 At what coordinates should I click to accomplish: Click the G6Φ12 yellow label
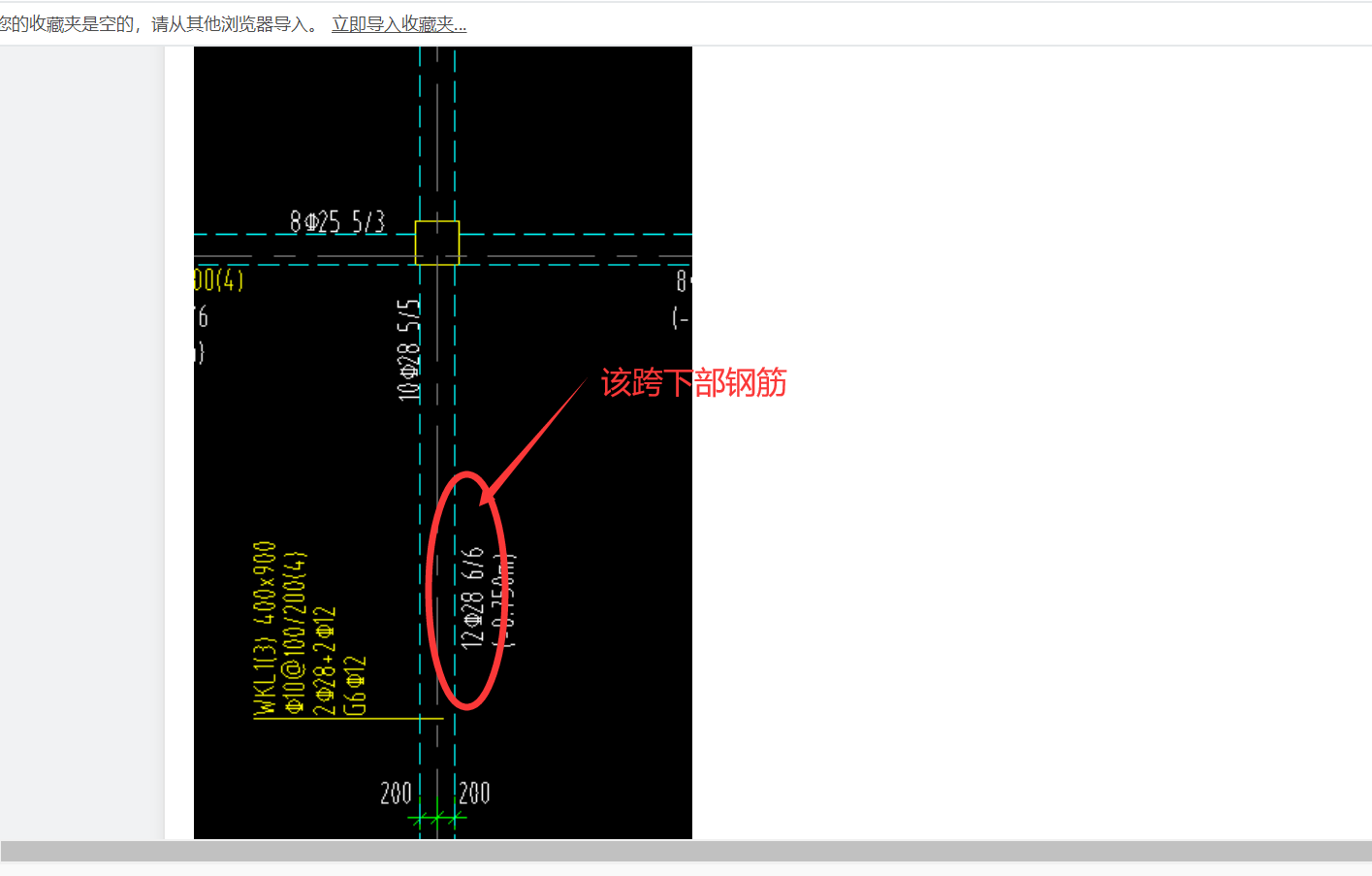point(356,686)
